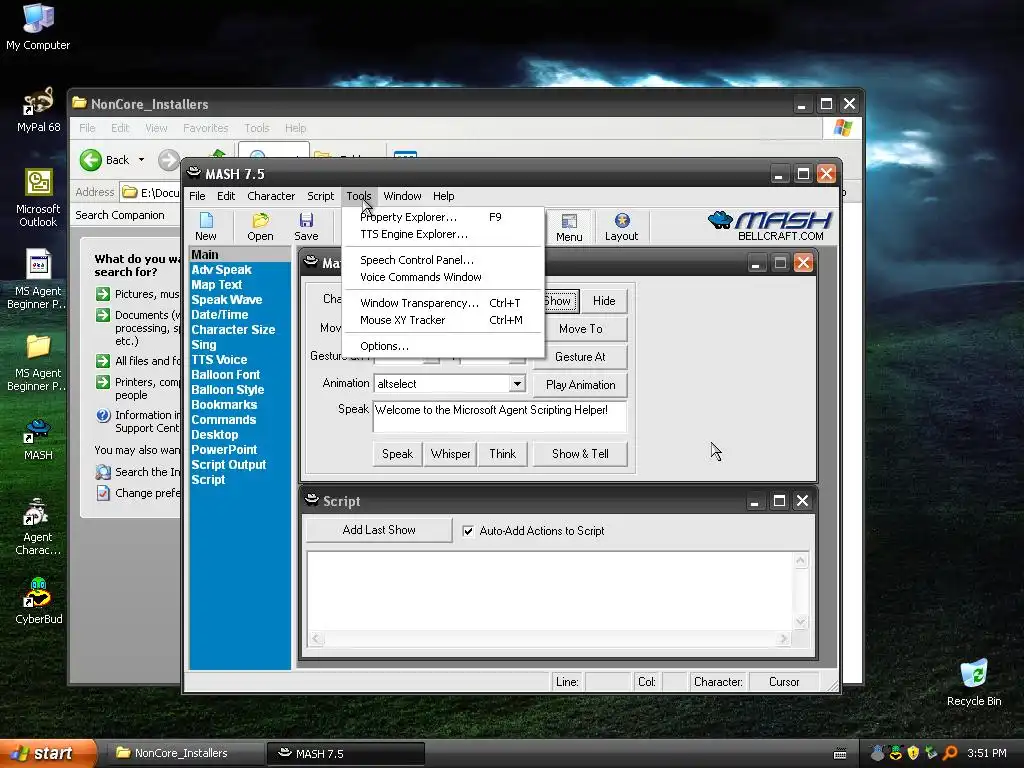Open a script with the Open toolbar icon
1024x768 pixels.
(x=260, y=227)
